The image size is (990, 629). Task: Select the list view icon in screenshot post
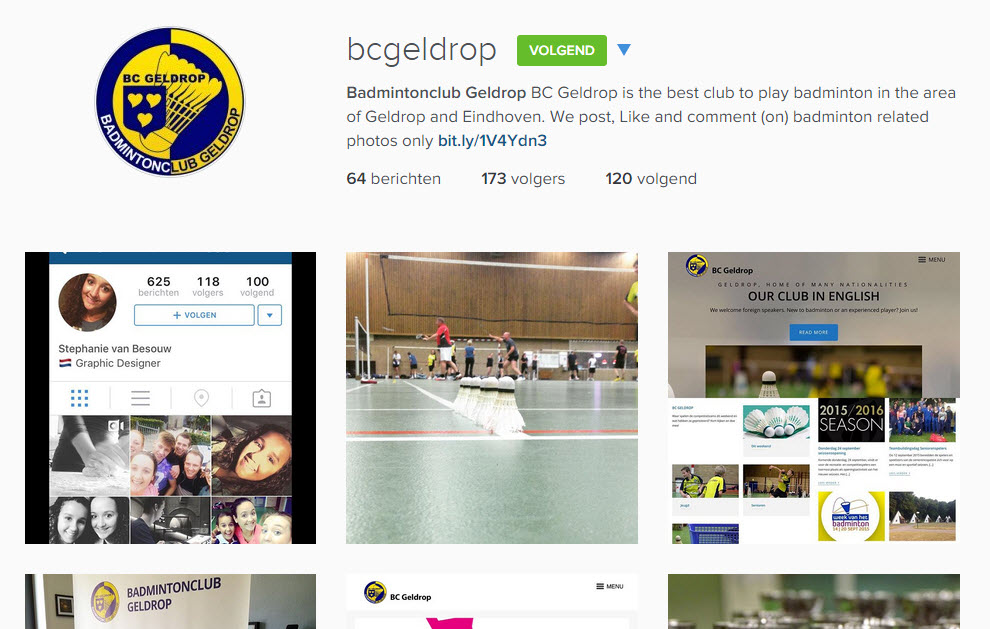pyautogui.click(x=140, y=398)
